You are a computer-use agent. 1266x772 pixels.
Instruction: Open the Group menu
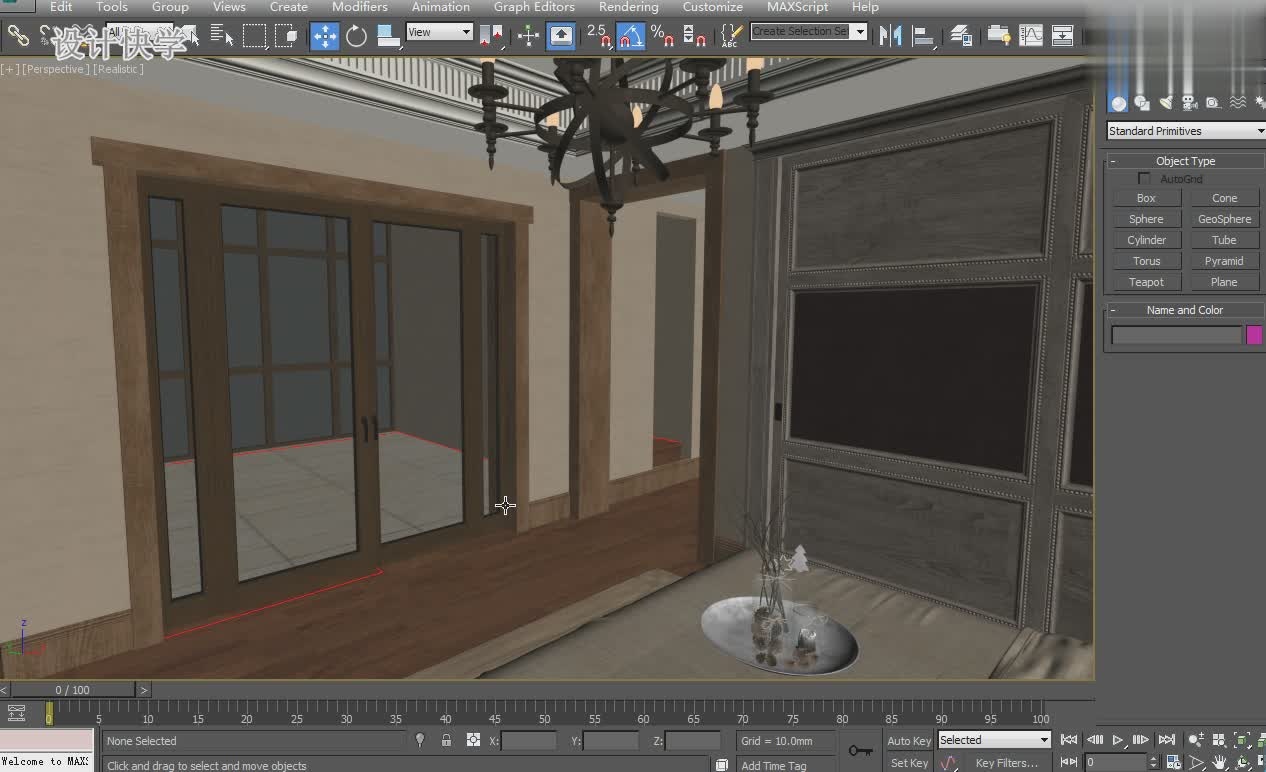coord(170,7)
